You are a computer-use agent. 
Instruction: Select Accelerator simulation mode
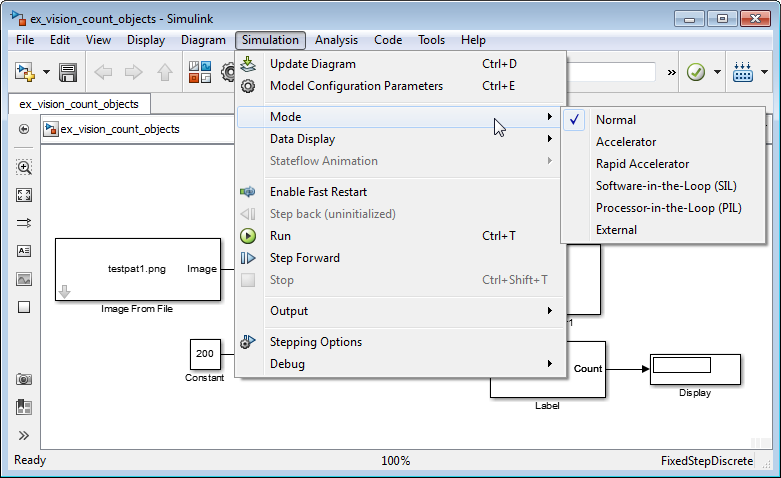(626, 142)
